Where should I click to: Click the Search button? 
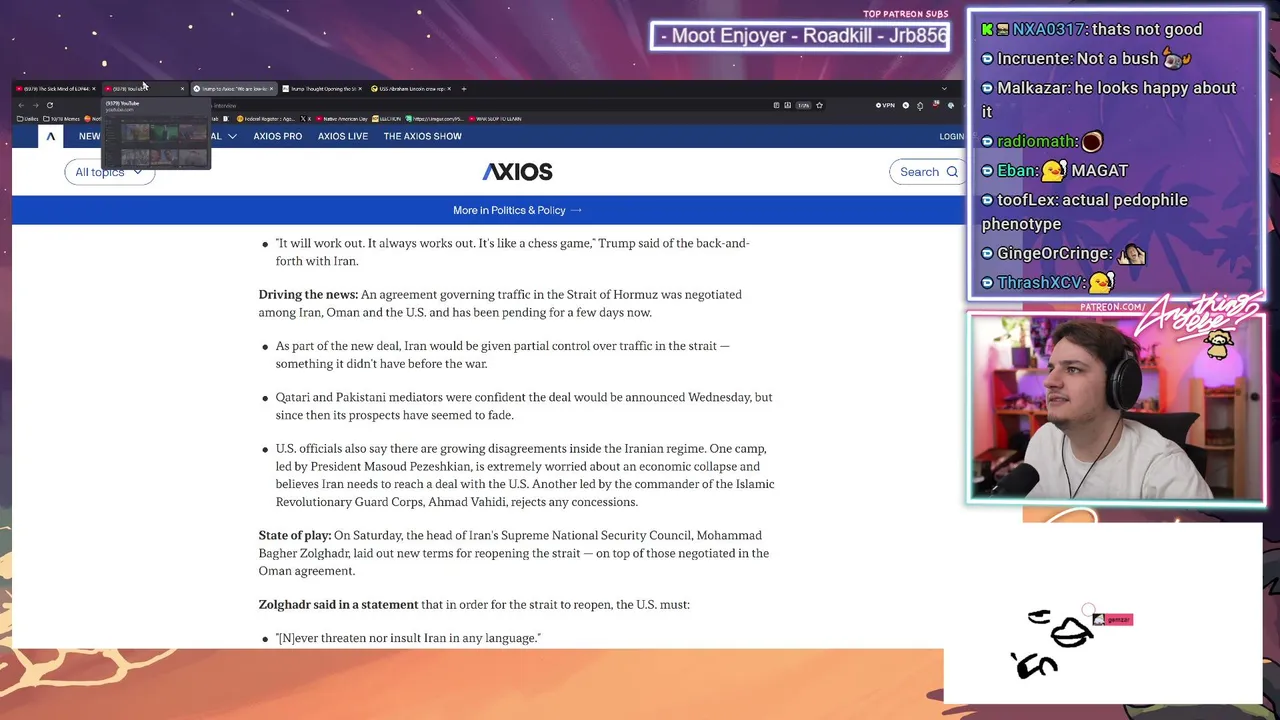click(928, 172)
